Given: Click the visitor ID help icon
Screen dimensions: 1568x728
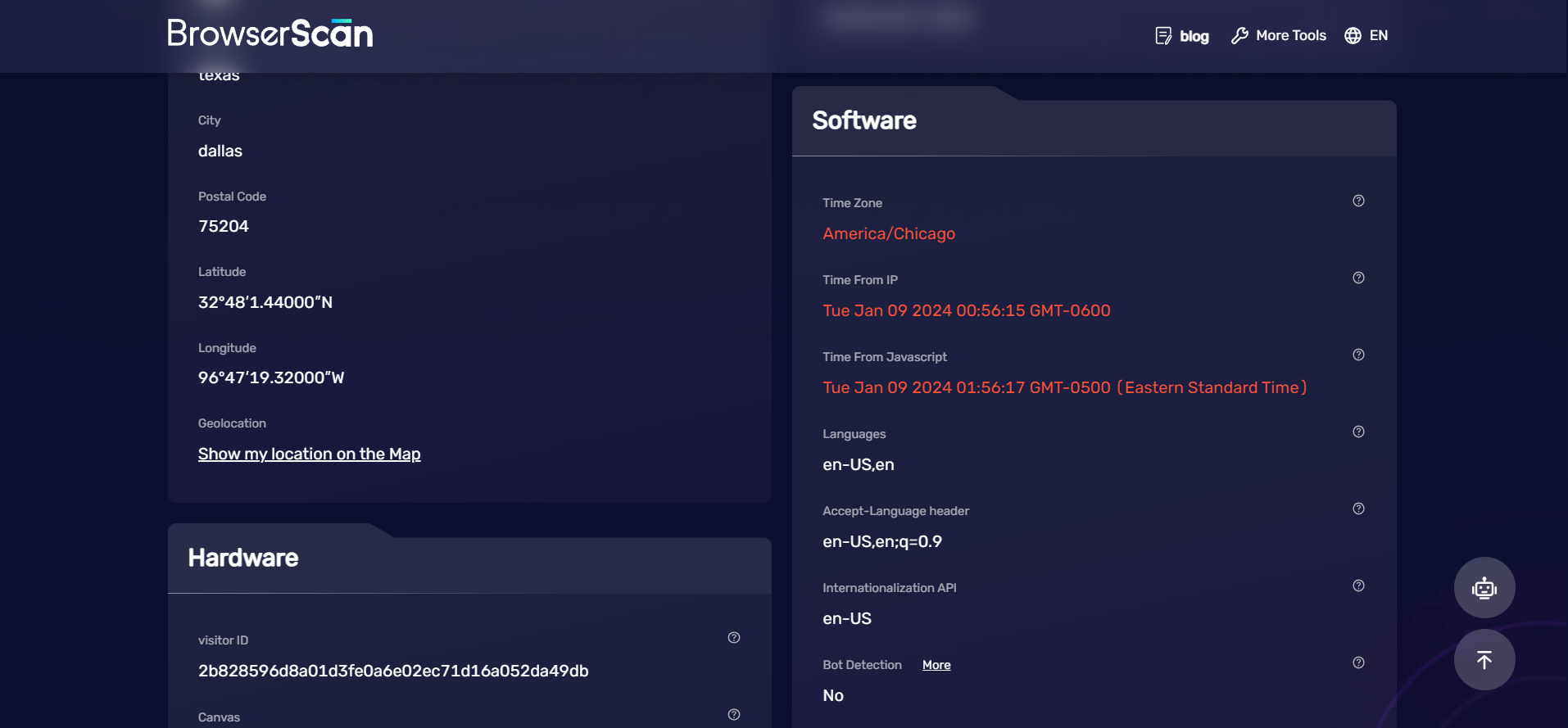Looking at the screenshot, I should pos(734,638).
